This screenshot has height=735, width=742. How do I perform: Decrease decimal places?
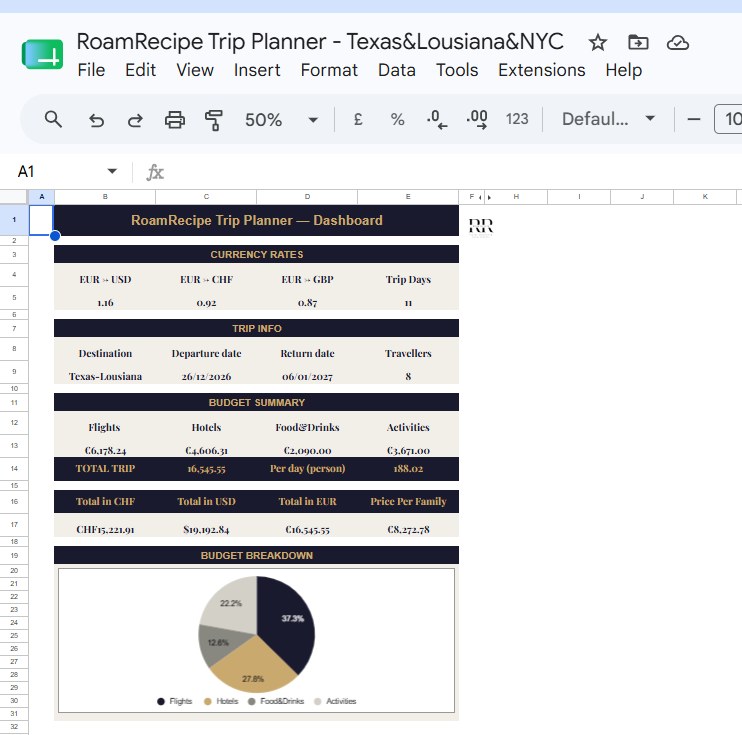(437, 120)
